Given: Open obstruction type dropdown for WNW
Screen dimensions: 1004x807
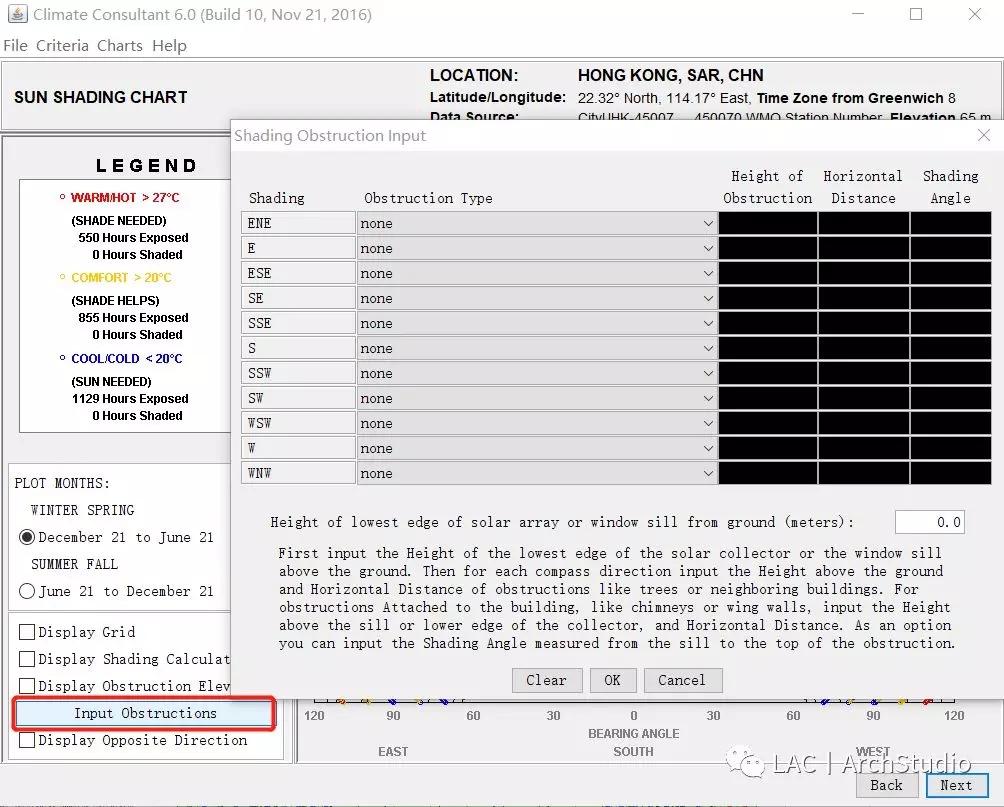Looking at the screenshot, I should point(537,473).
